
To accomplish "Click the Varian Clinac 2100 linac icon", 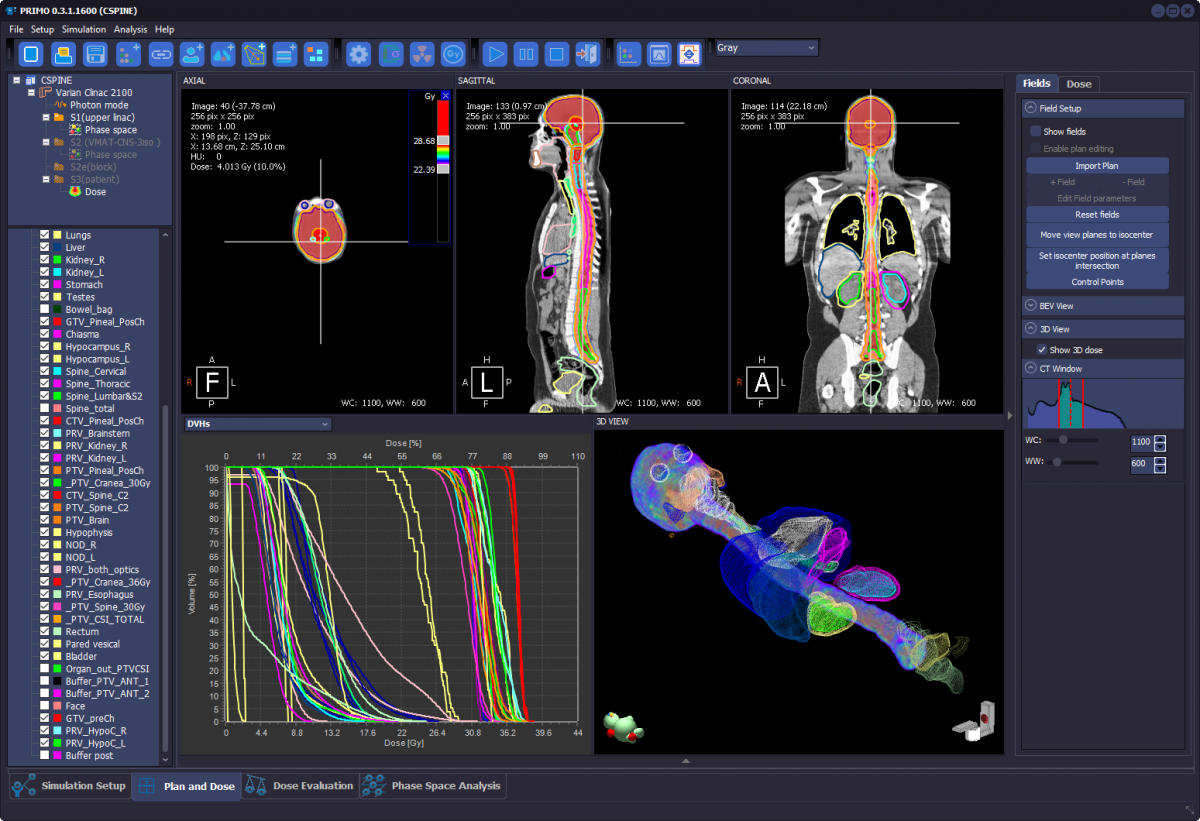I will coord(47,92).
